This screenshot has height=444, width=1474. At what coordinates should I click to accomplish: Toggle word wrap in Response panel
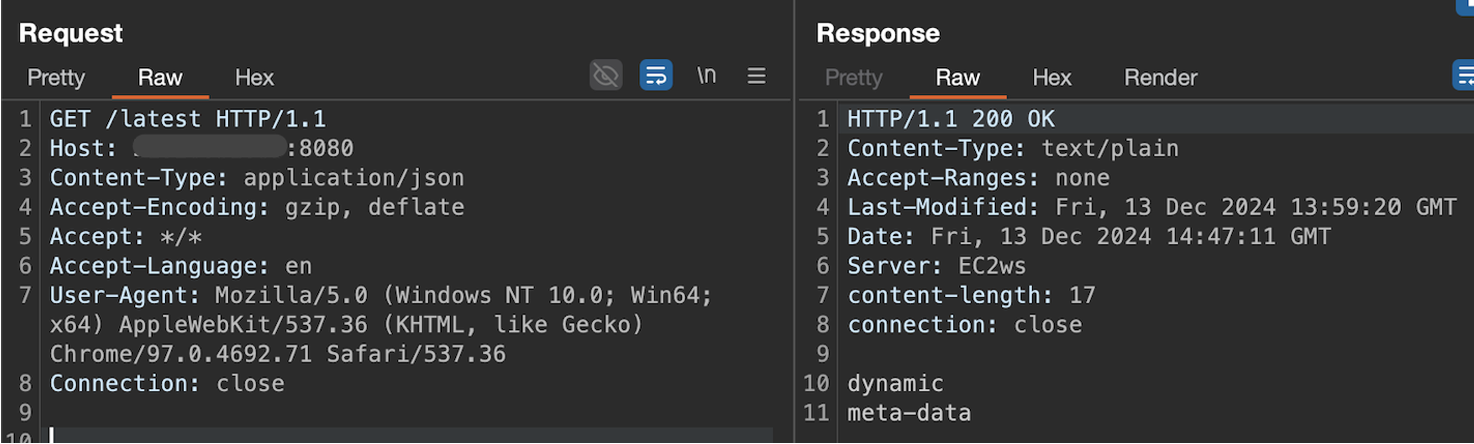click(x=1464, y=76)
